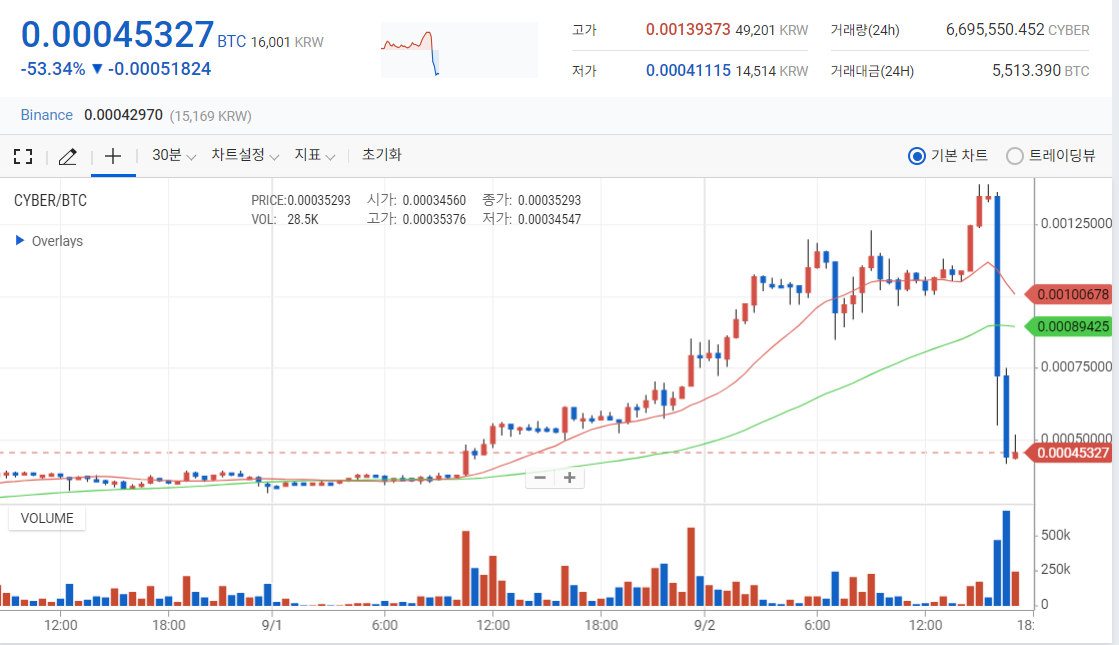The width and height of the screenshot is (1119, 645).
Task: Enter fullscreen chart mode
Action: (23, 155)
